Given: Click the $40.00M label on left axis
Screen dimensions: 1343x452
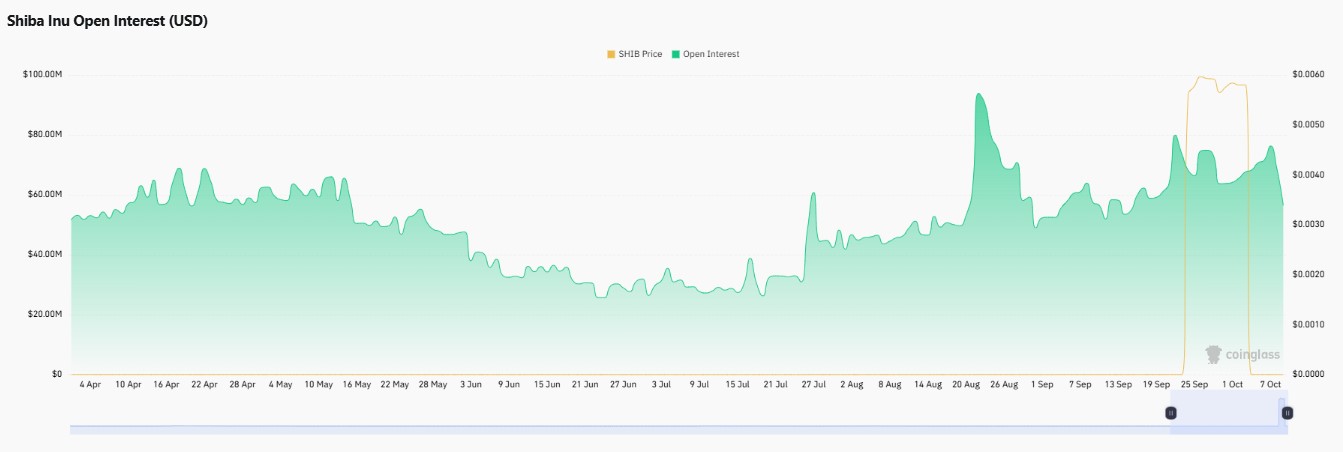Looking at the screenshot, I should pyautogui.click(x=46, y=255).
